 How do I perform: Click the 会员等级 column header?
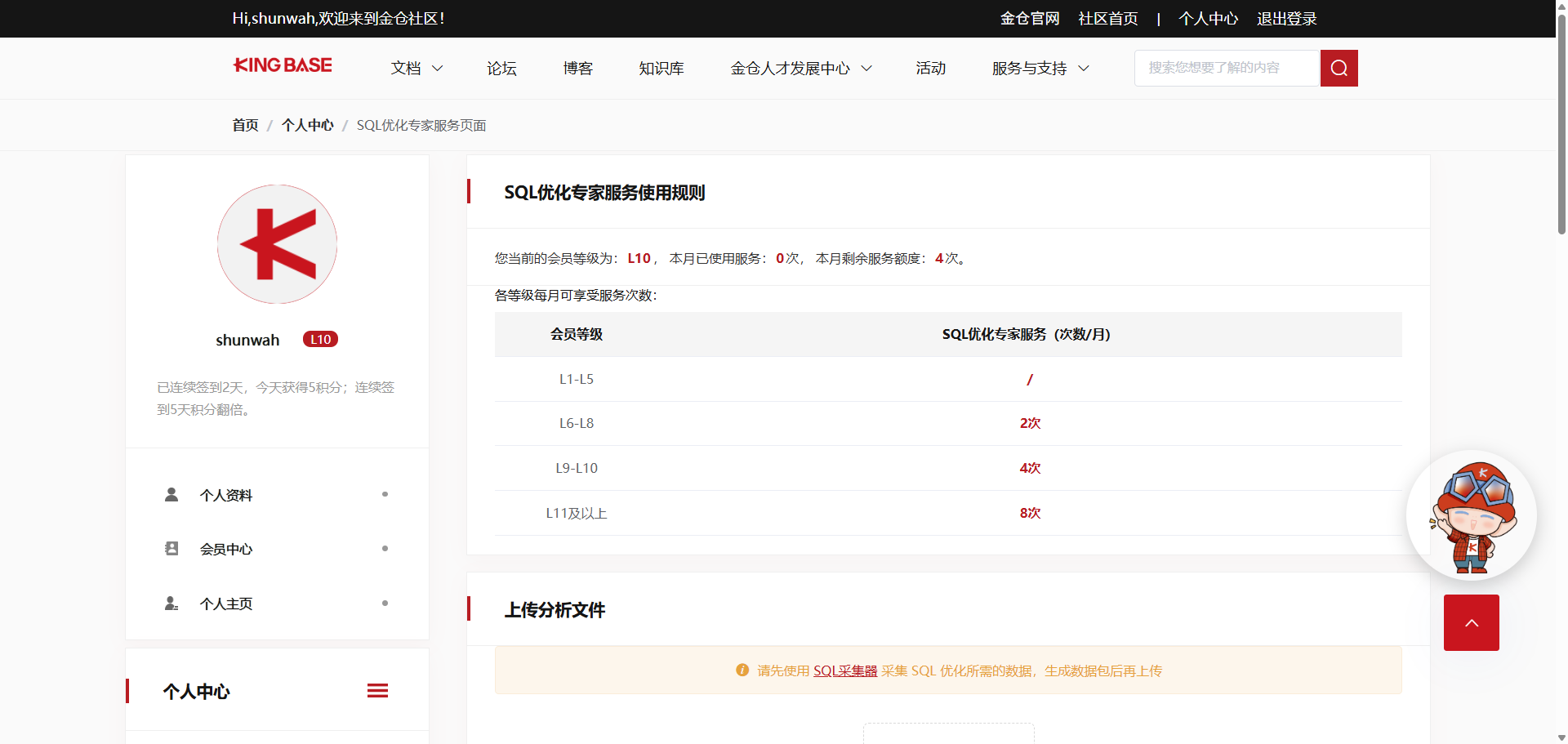coord(577,334)
